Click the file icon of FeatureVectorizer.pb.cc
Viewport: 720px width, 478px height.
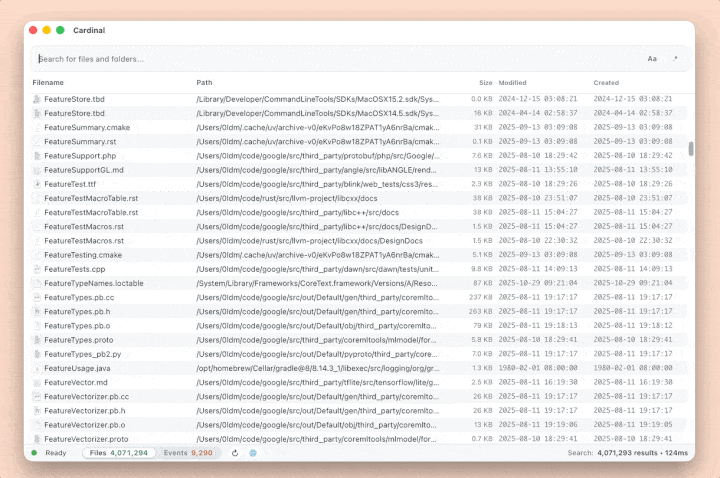tap(37, 396)
